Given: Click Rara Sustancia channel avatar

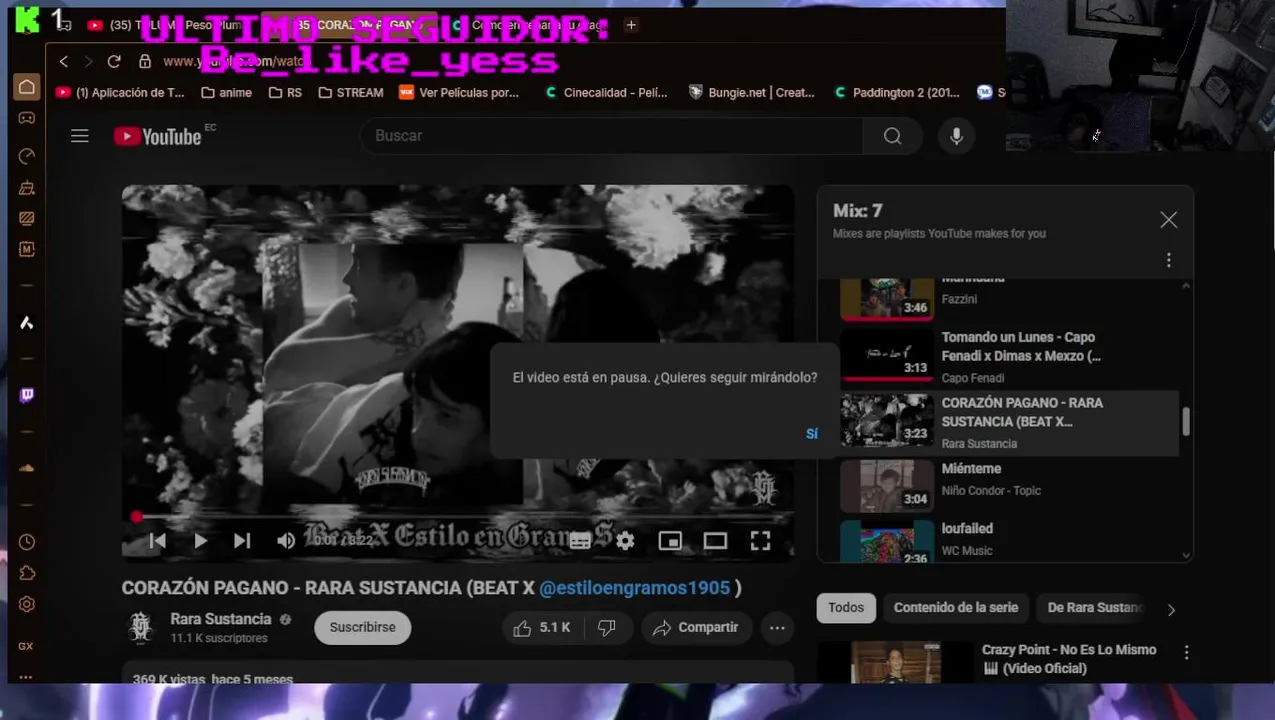Looking at the screenshot, I should [x=141, y=627].
